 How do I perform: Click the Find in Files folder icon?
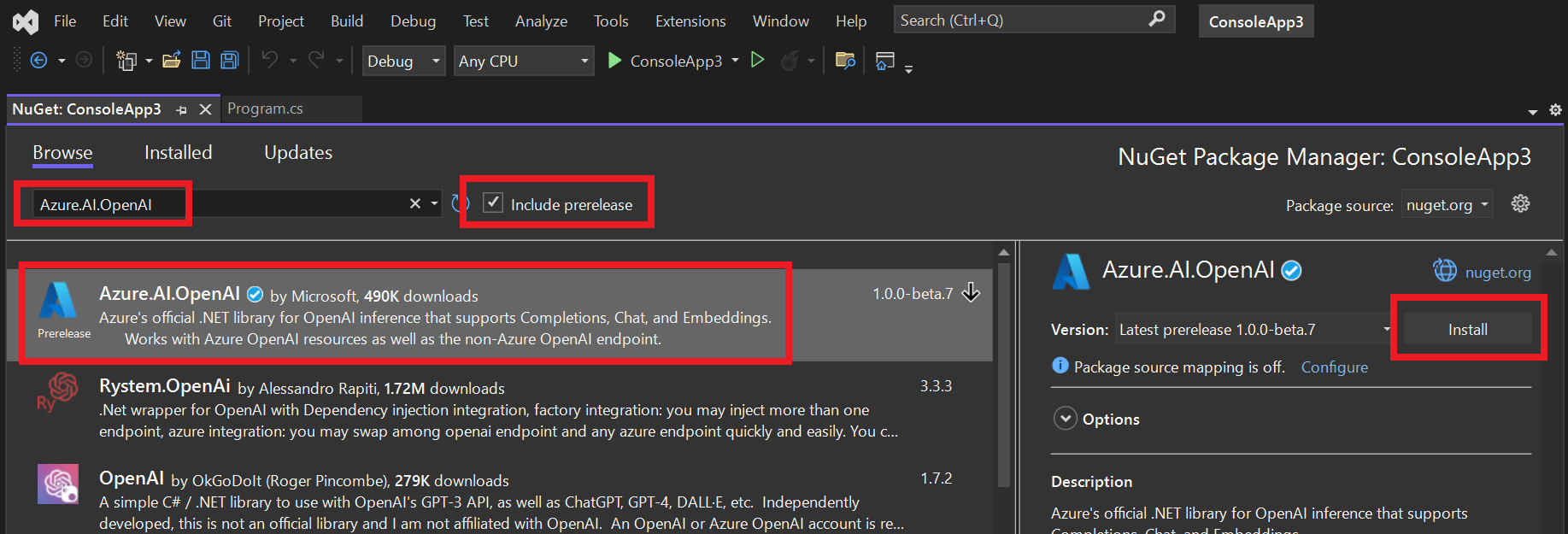(845, 60)
